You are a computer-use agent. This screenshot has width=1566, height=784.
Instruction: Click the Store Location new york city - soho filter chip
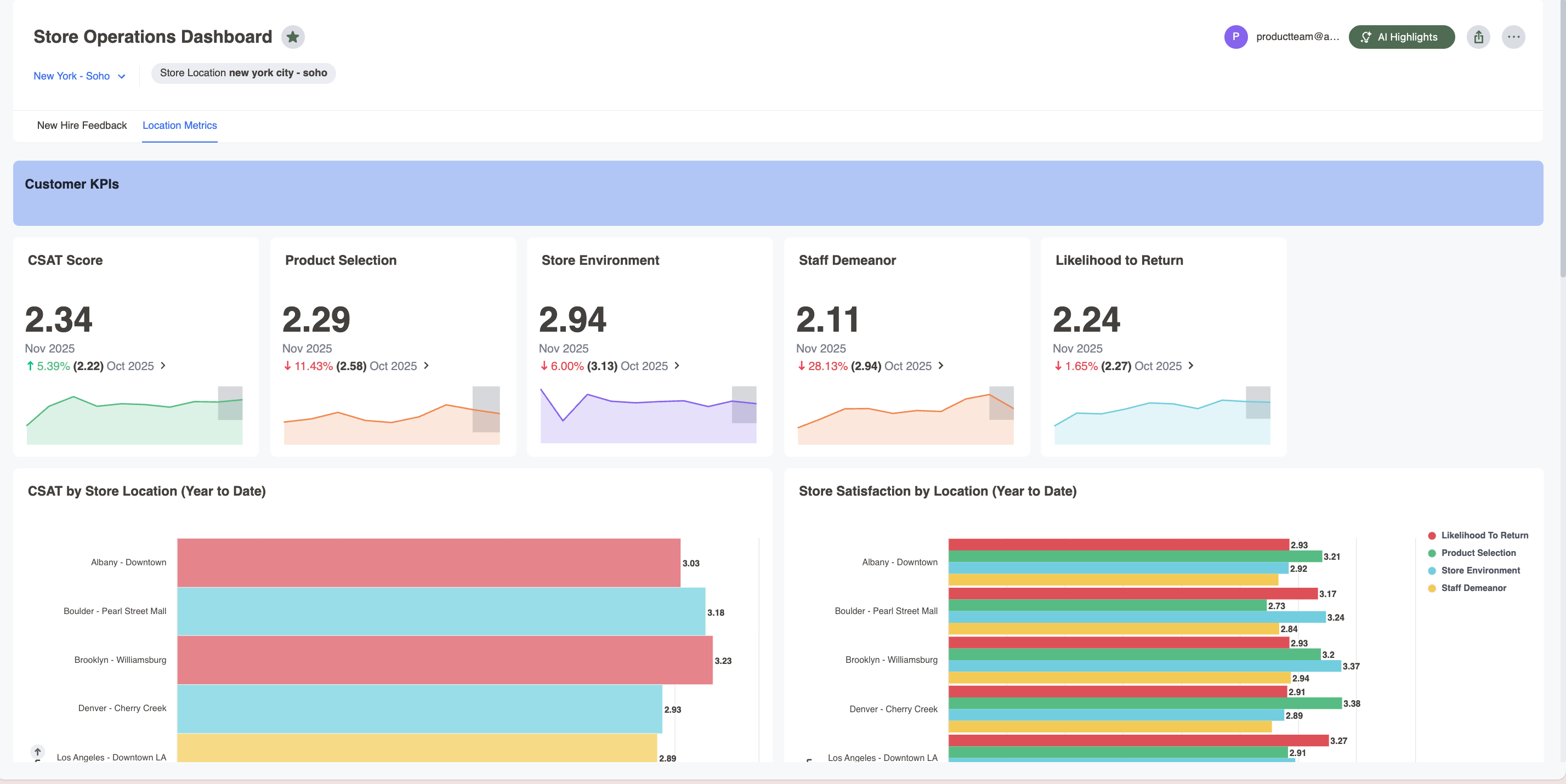243,73
